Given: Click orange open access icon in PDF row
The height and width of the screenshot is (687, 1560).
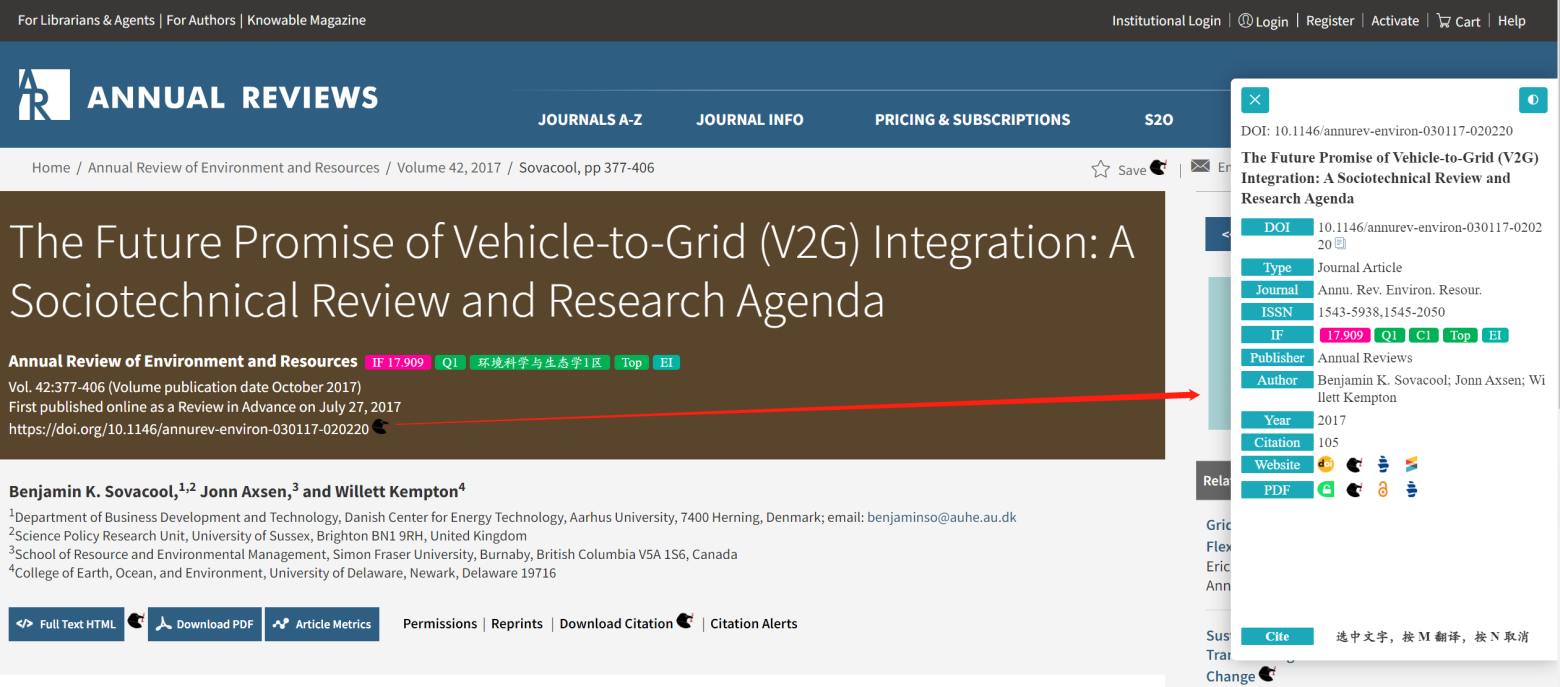Looking at the screenshot, I should click(1383, 489).
